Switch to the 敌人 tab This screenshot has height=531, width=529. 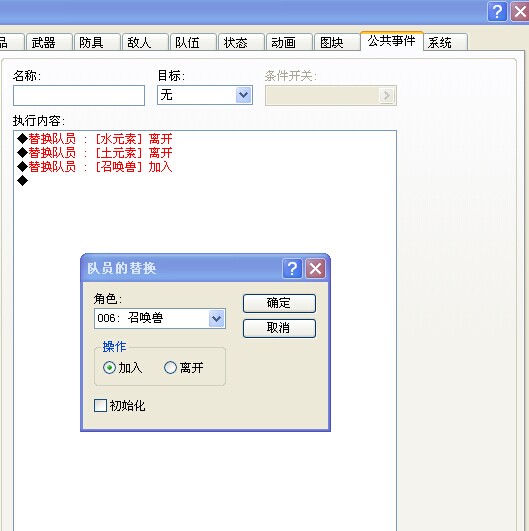tap(145, 42)
